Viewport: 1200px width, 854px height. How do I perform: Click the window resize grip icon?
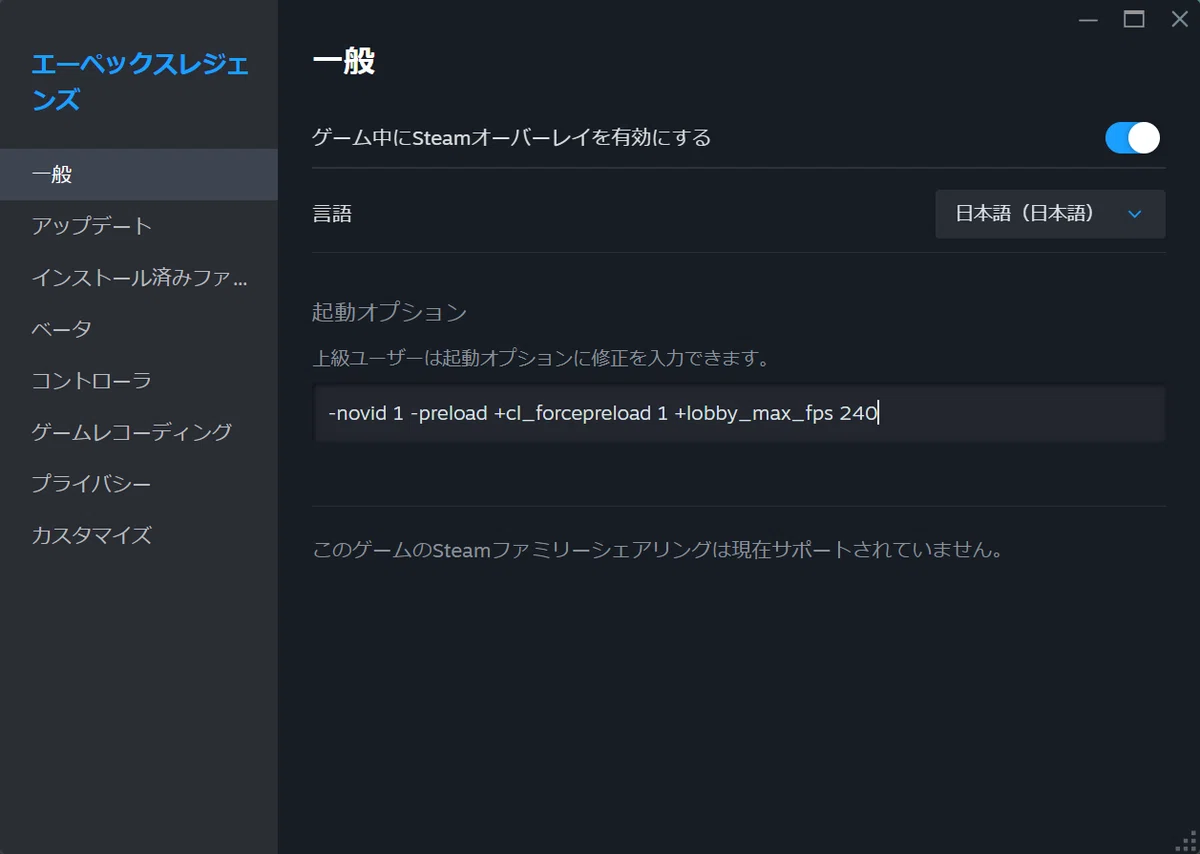click(1187, 841)
